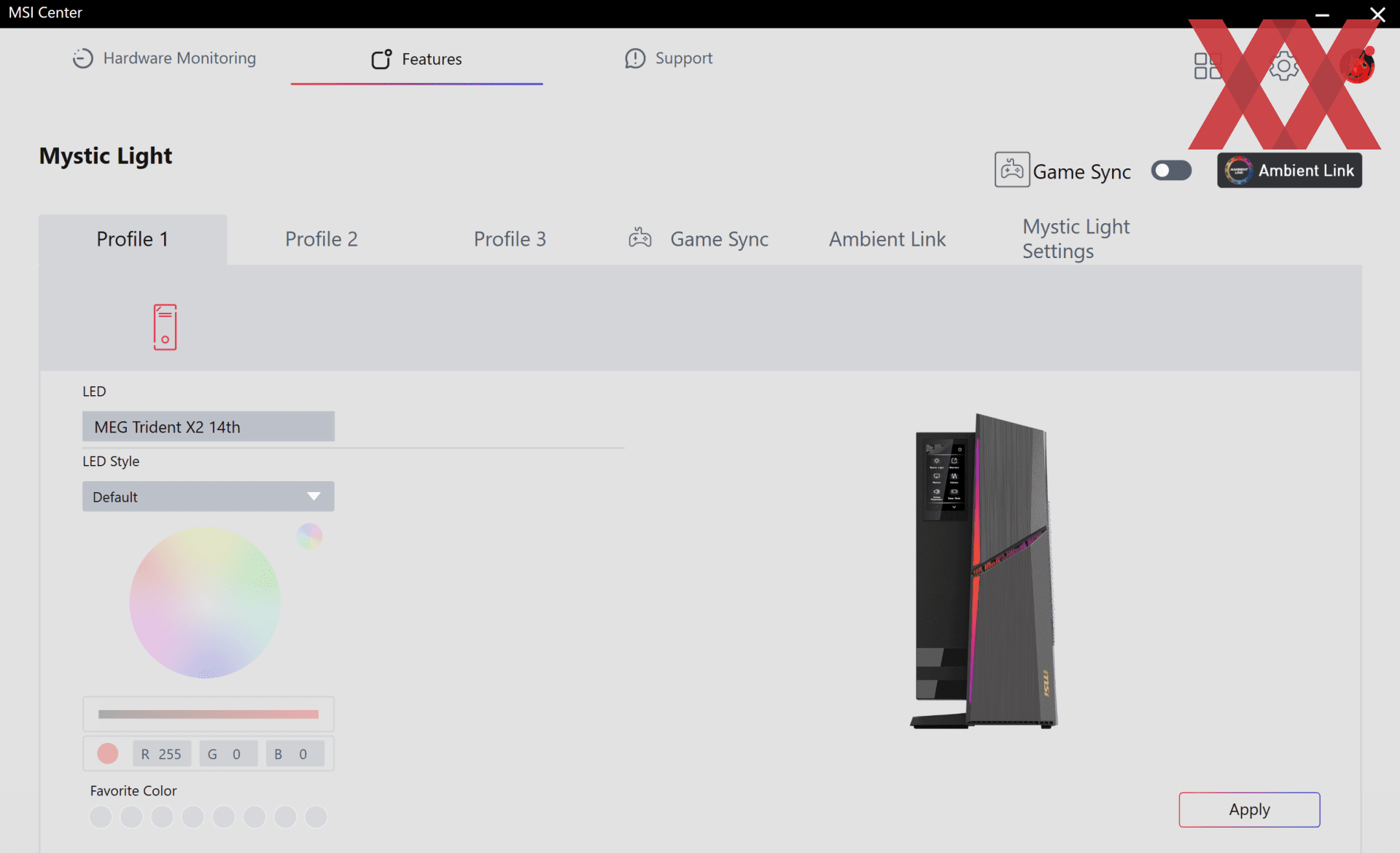Pick a color on the color wheel
Screen dimensions: 1400x853
[x=205, y=603]
